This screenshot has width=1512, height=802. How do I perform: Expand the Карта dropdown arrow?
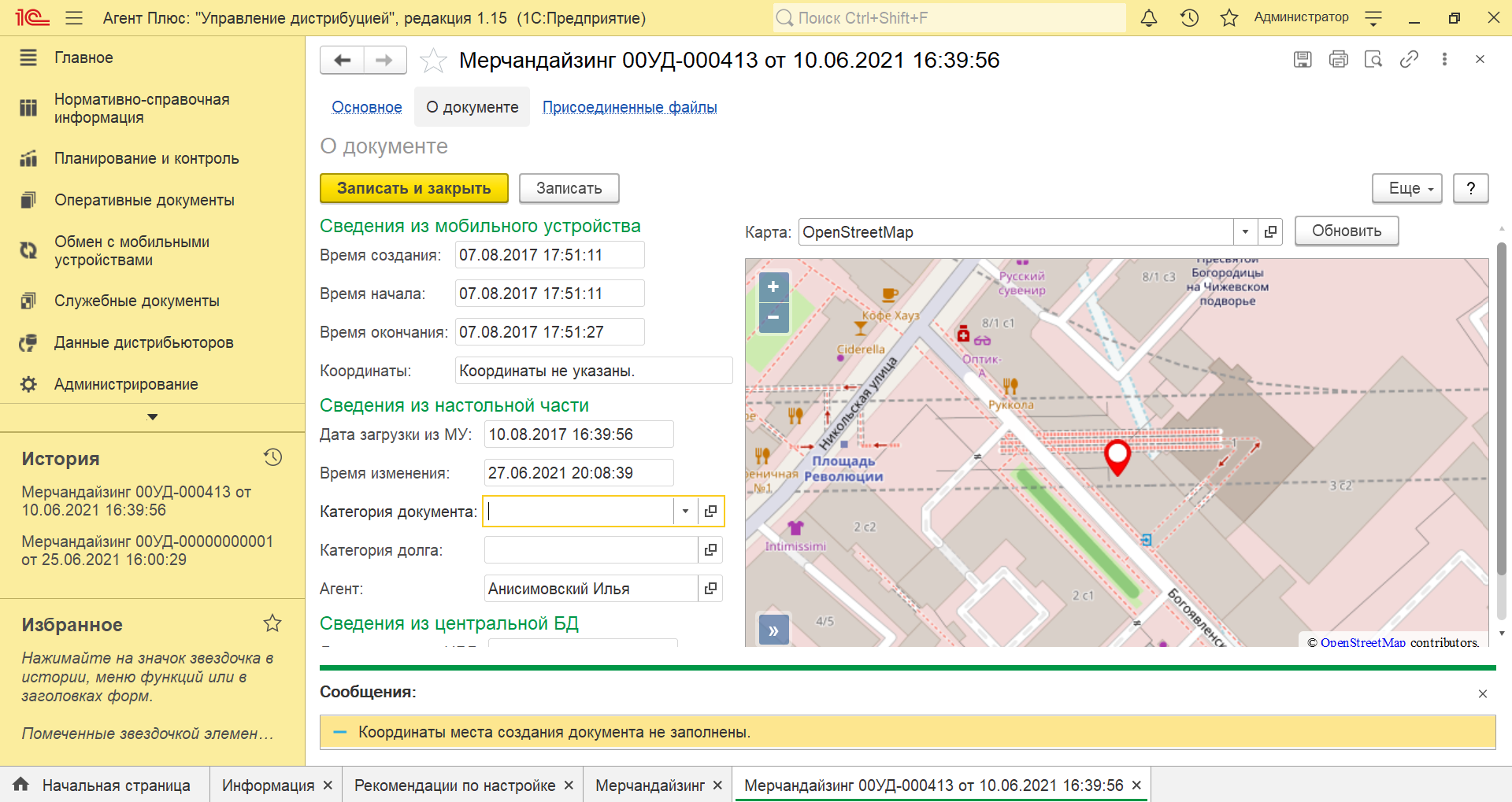[1245, 232]
